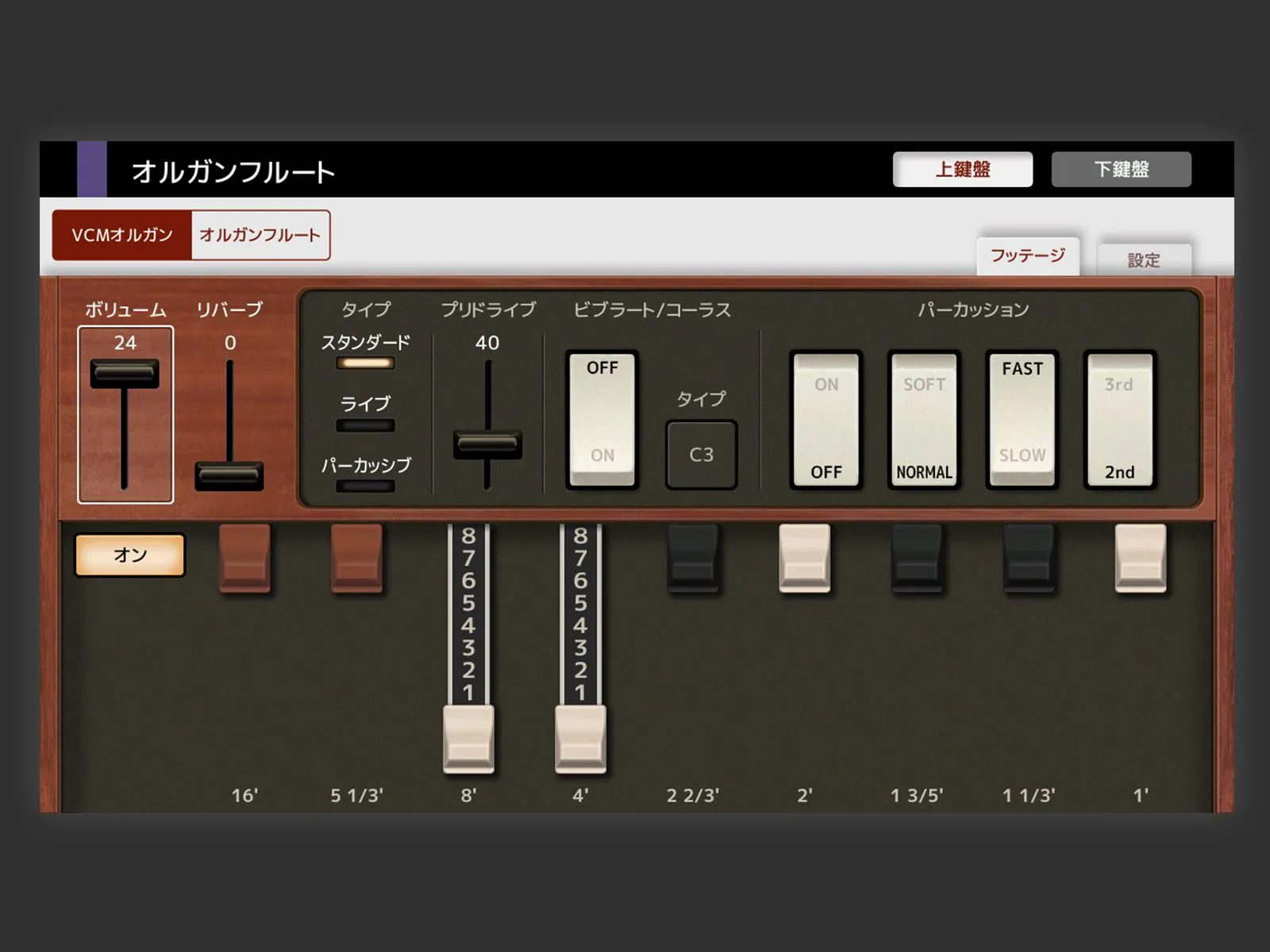Screen dimensions: 1270x952
Task: Toggle the percussion ON/OFF rocker switch
Action: [826, 419]
